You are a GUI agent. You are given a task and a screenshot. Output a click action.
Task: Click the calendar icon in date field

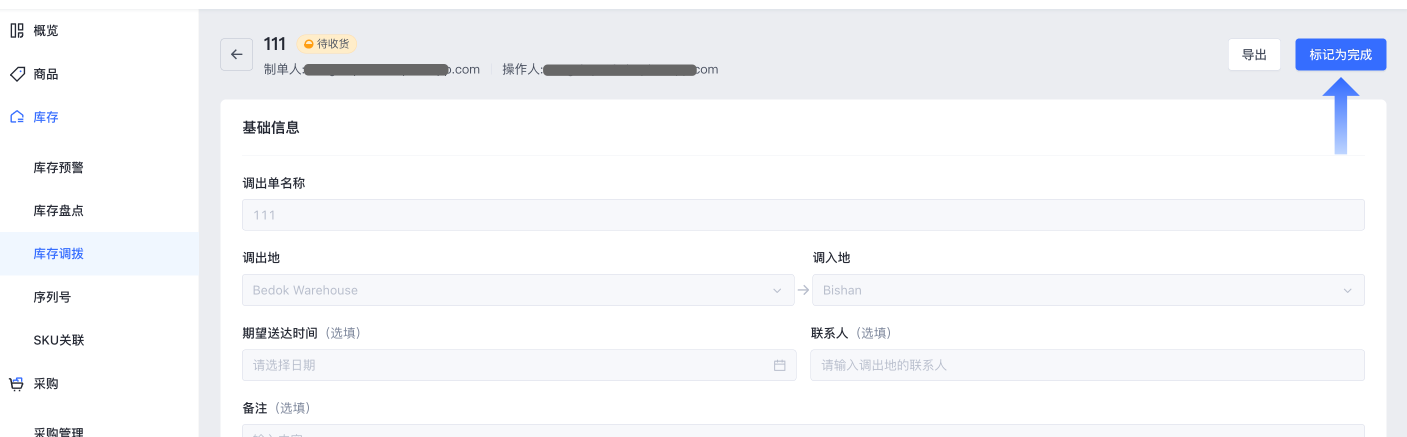pyautogui.click(x=779, y=365)
